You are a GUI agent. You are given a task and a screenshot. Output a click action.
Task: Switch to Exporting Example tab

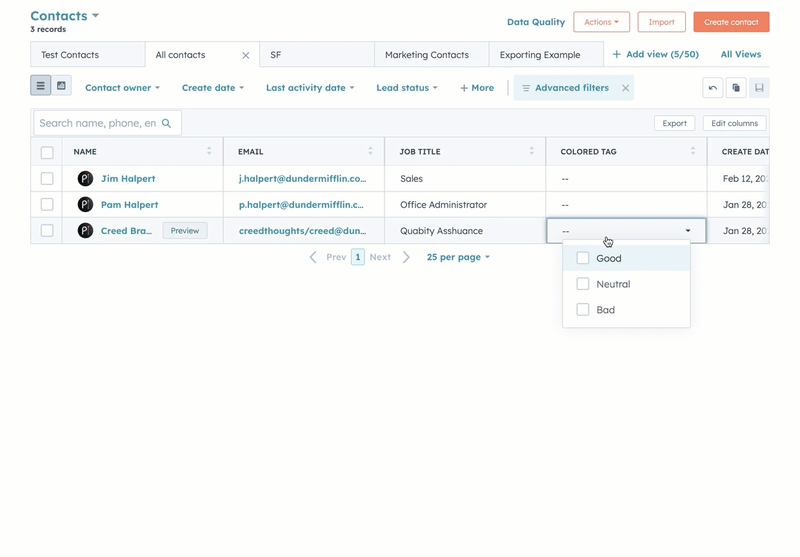coord(546,55)
